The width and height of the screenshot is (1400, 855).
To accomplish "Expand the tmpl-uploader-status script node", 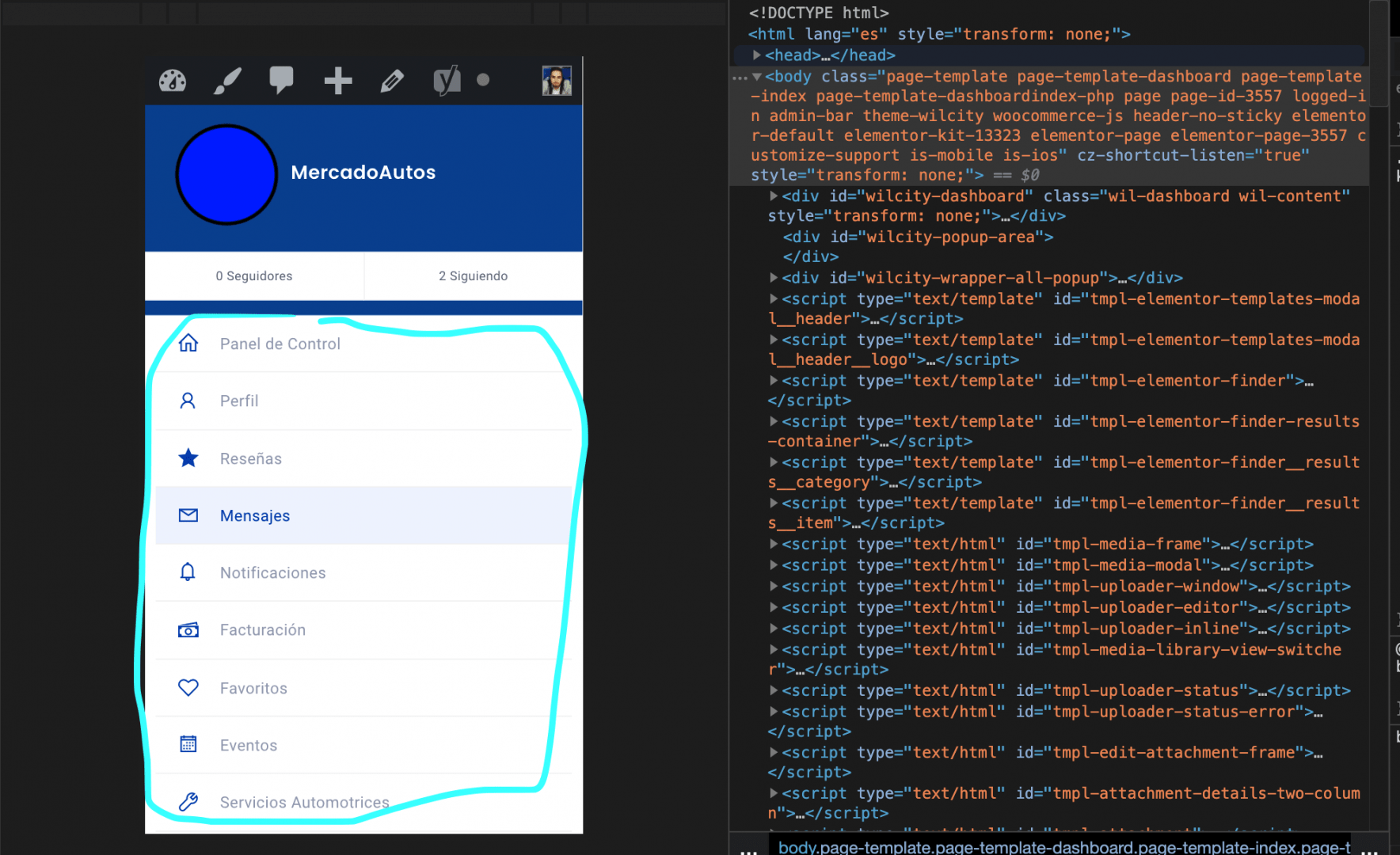I will click(x=774, y=690).
